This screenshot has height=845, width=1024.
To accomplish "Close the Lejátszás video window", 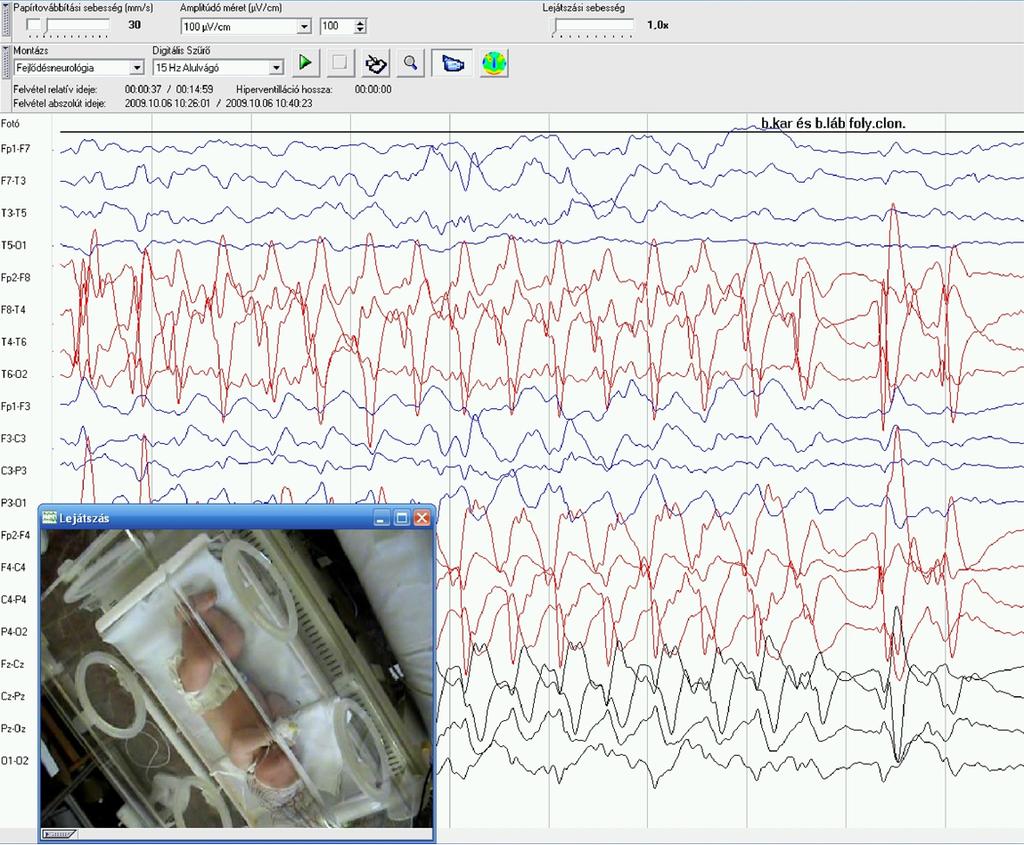I will coord(422,518).
